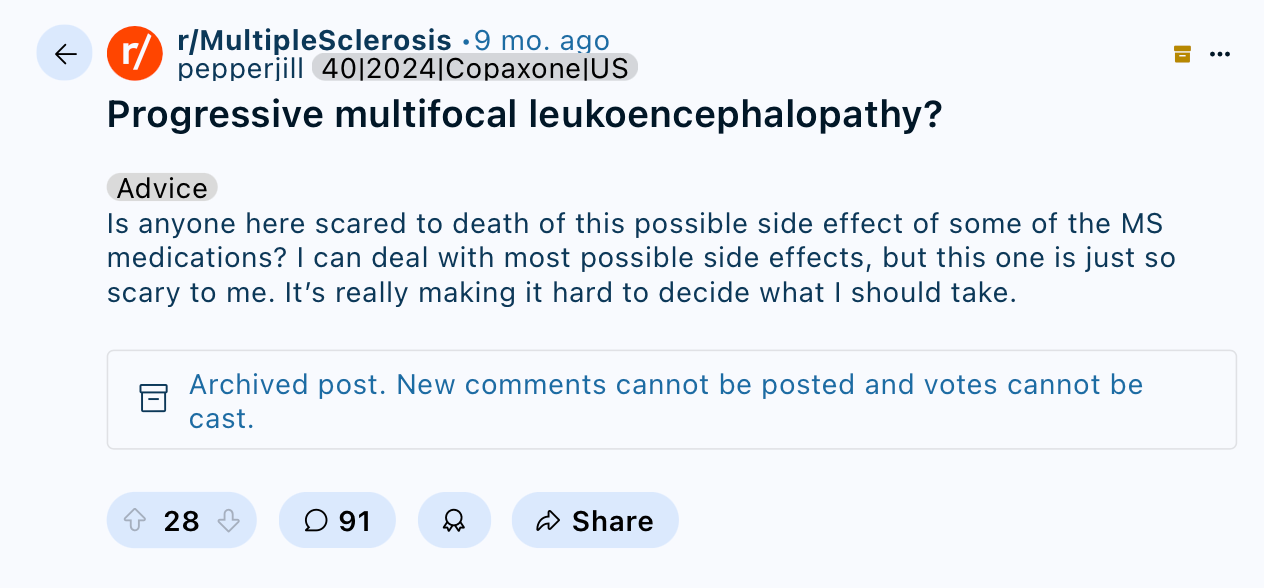
Task: Click the archive box icon in notice banner
Action: pyautogui.click(x=153, y=398)
